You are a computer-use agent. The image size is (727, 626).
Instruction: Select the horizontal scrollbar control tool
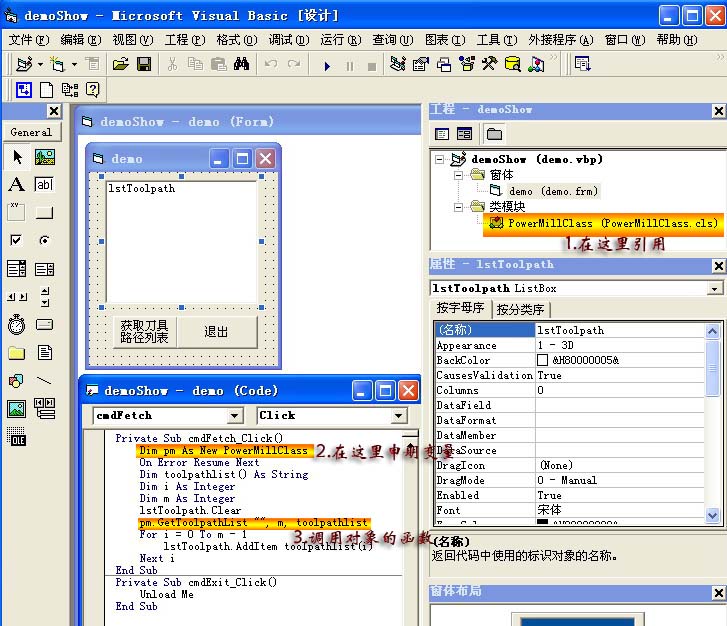[x=17, y=297]
